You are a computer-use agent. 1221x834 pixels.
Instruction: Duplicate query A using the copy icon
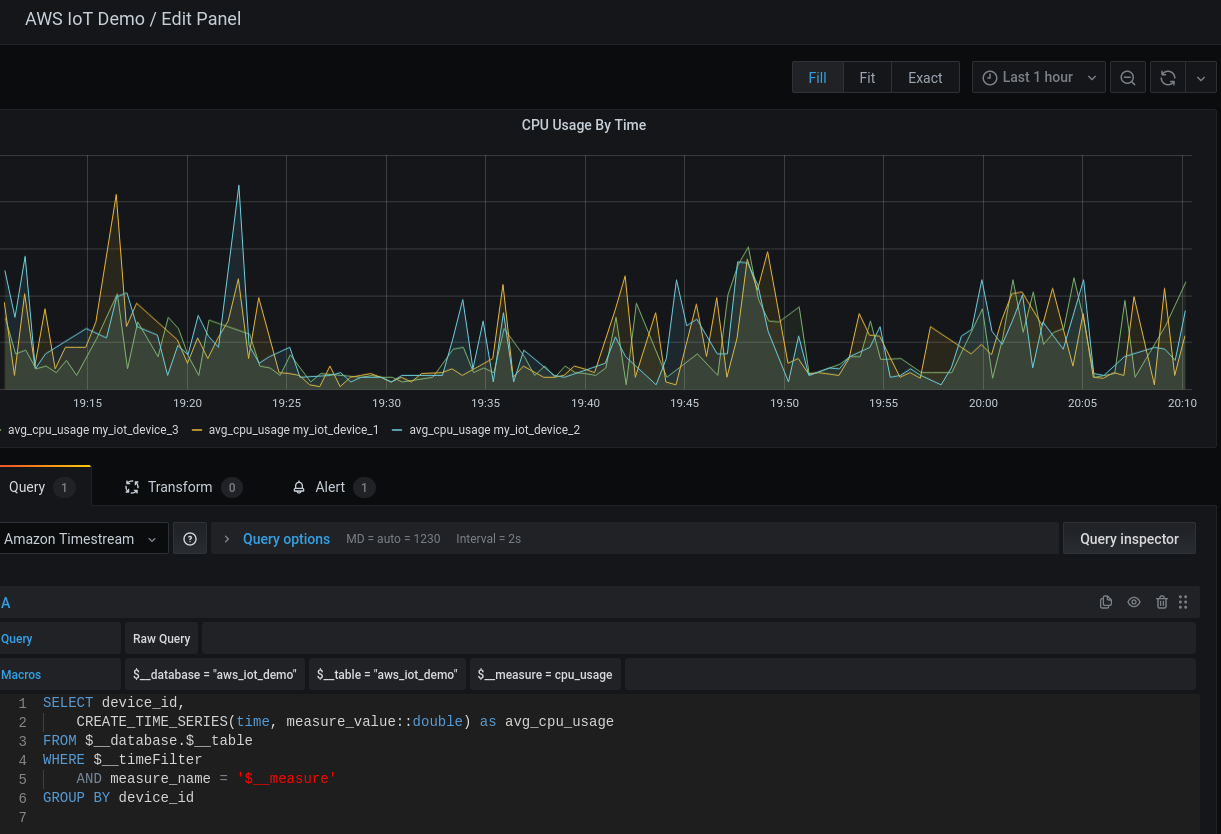(1105, 602)
